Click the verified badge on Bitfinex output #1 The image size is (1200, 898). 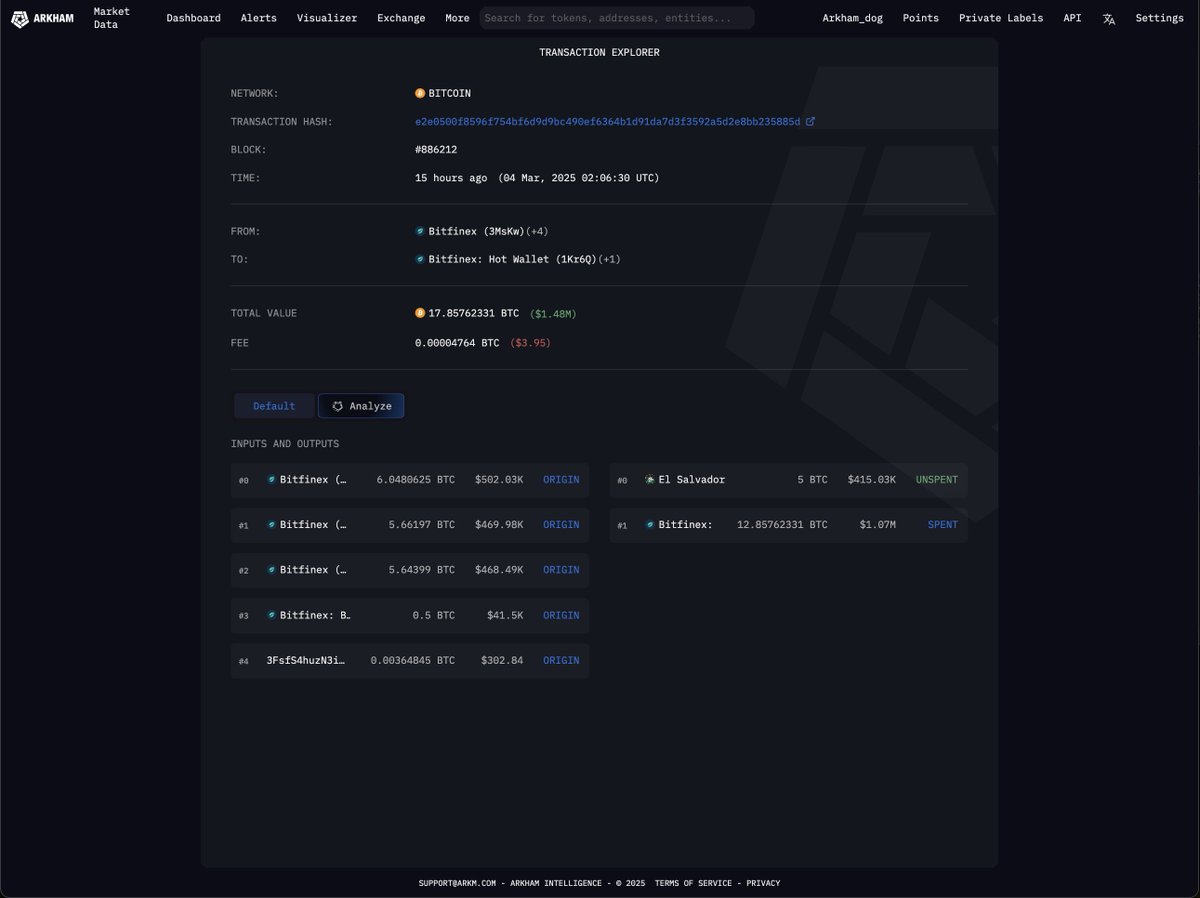tap(650, 524)
